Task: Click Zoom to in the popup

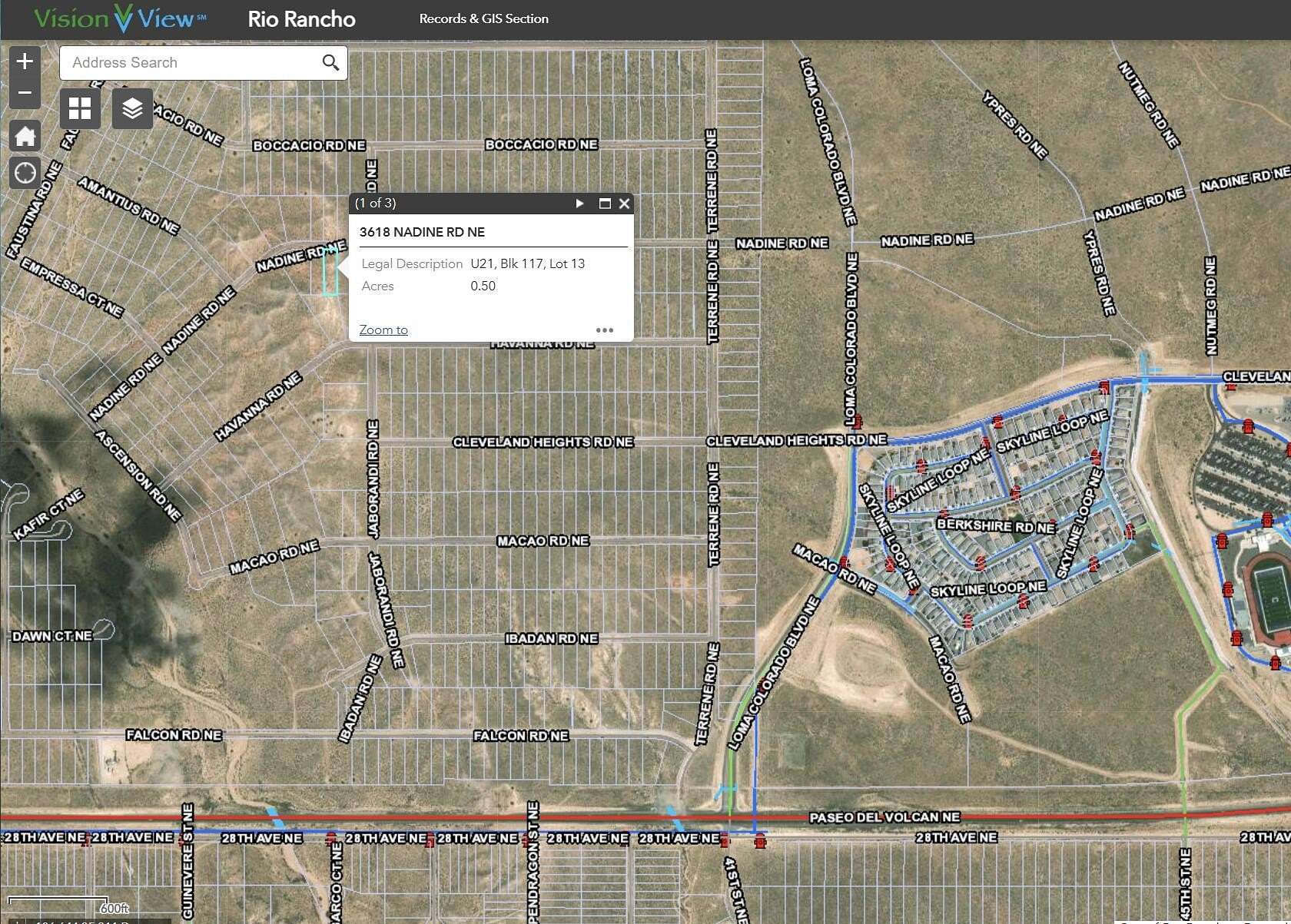Action: click(x=383, y=330)
